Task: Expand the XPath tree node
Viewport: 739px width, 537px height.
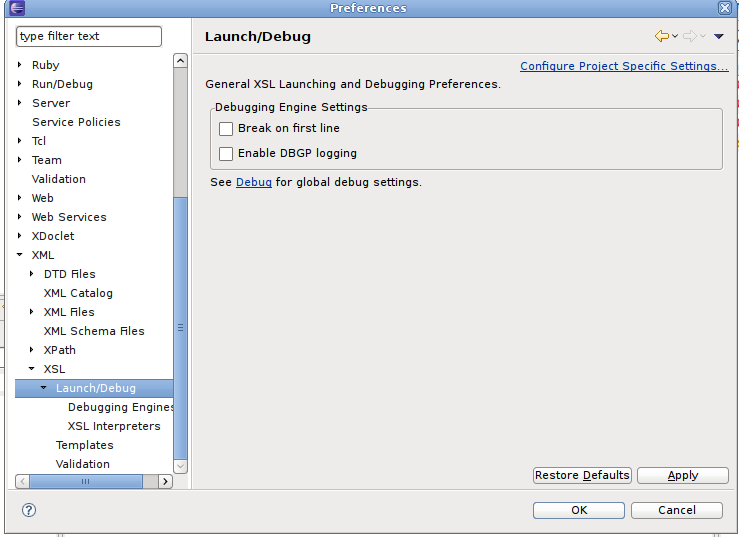Action: 32,350
